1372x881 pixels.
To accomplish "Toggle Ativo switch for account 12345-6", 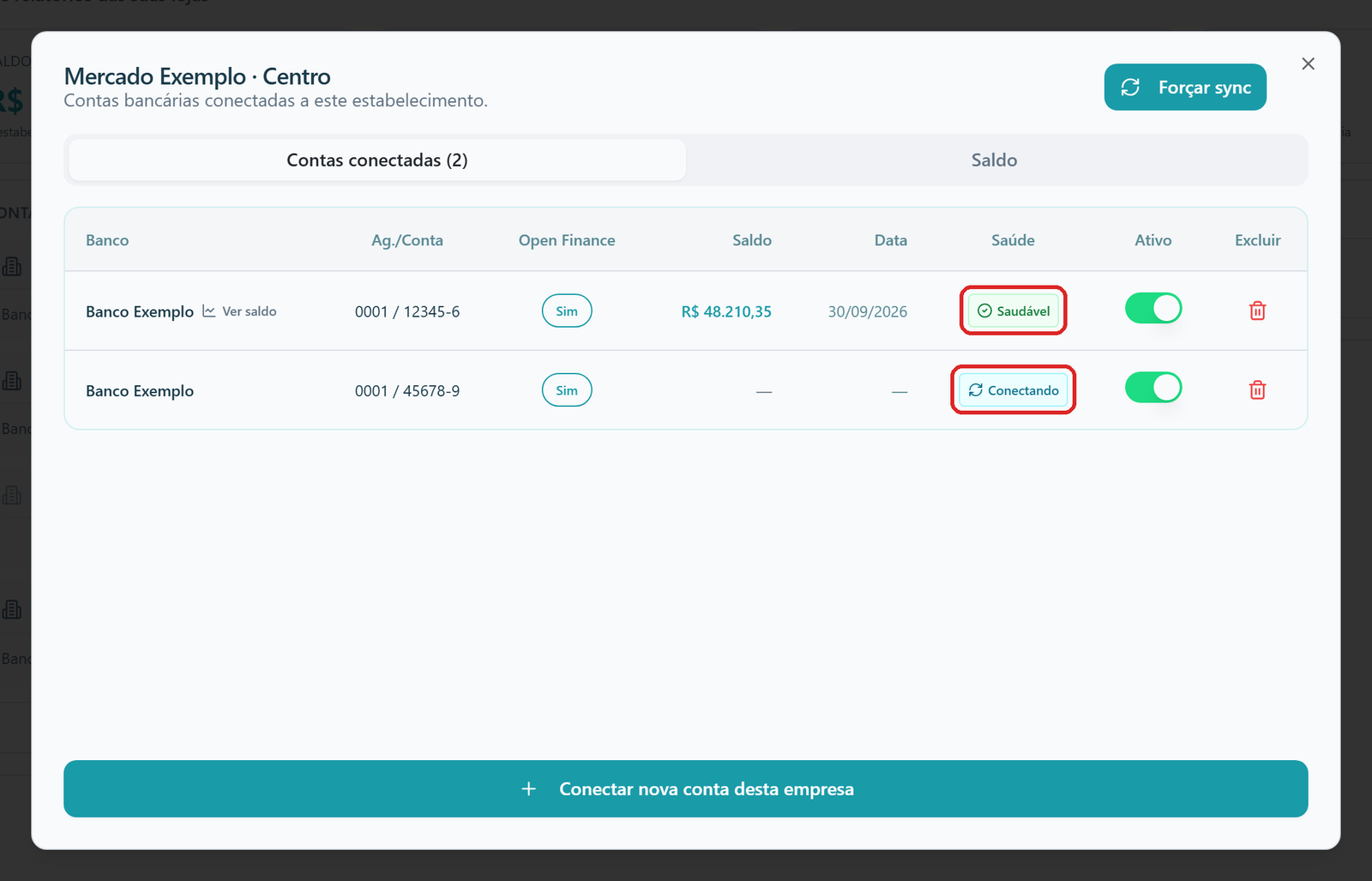I will coord(1153,308).
